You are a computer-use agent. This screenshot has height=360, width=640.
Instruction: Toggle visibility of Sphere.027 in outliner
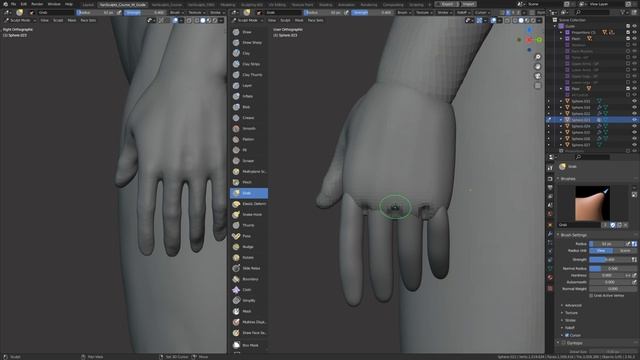point(634,145)
